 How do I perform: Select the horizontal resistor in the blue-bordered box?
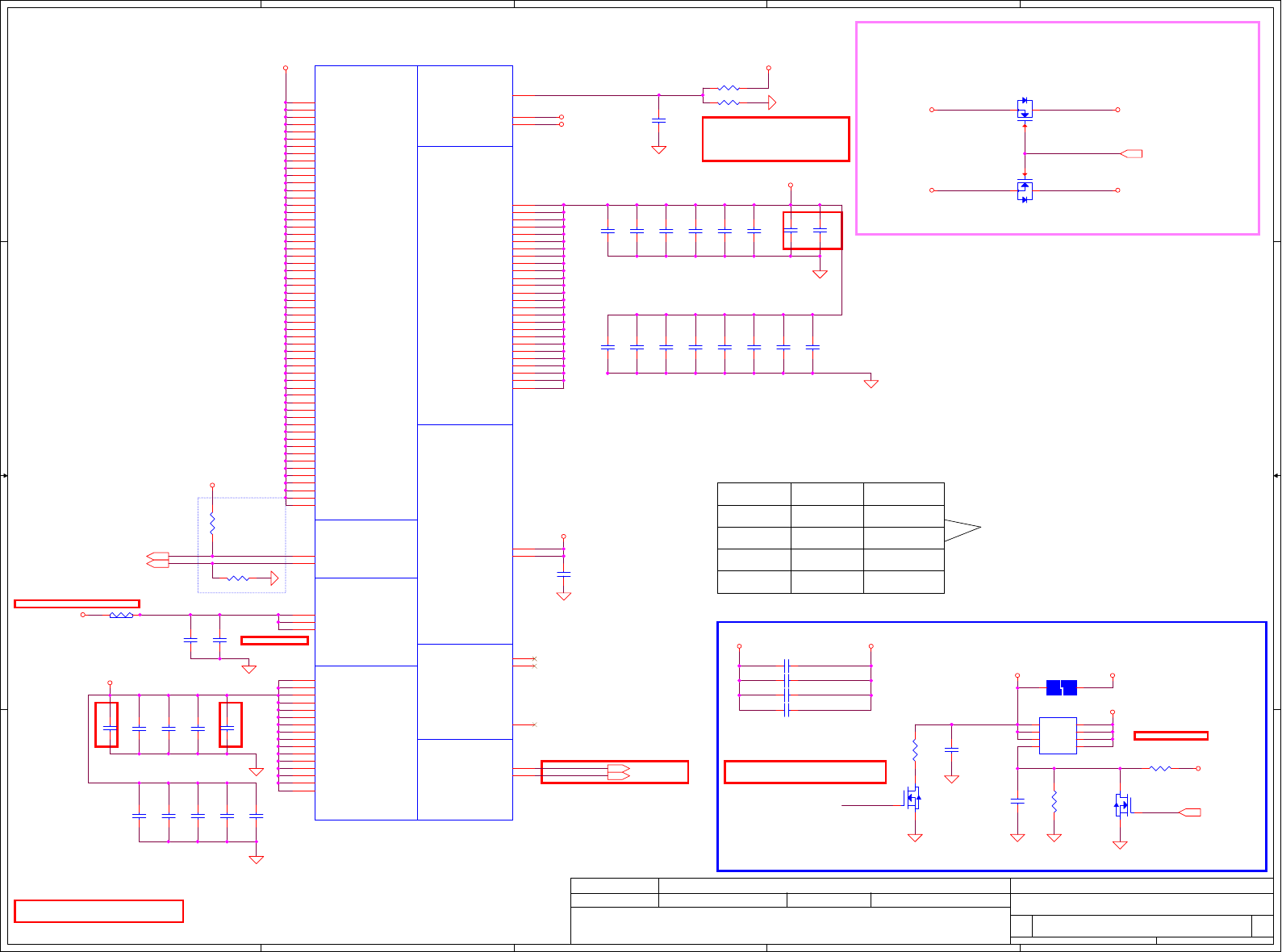click(1159, 768)
